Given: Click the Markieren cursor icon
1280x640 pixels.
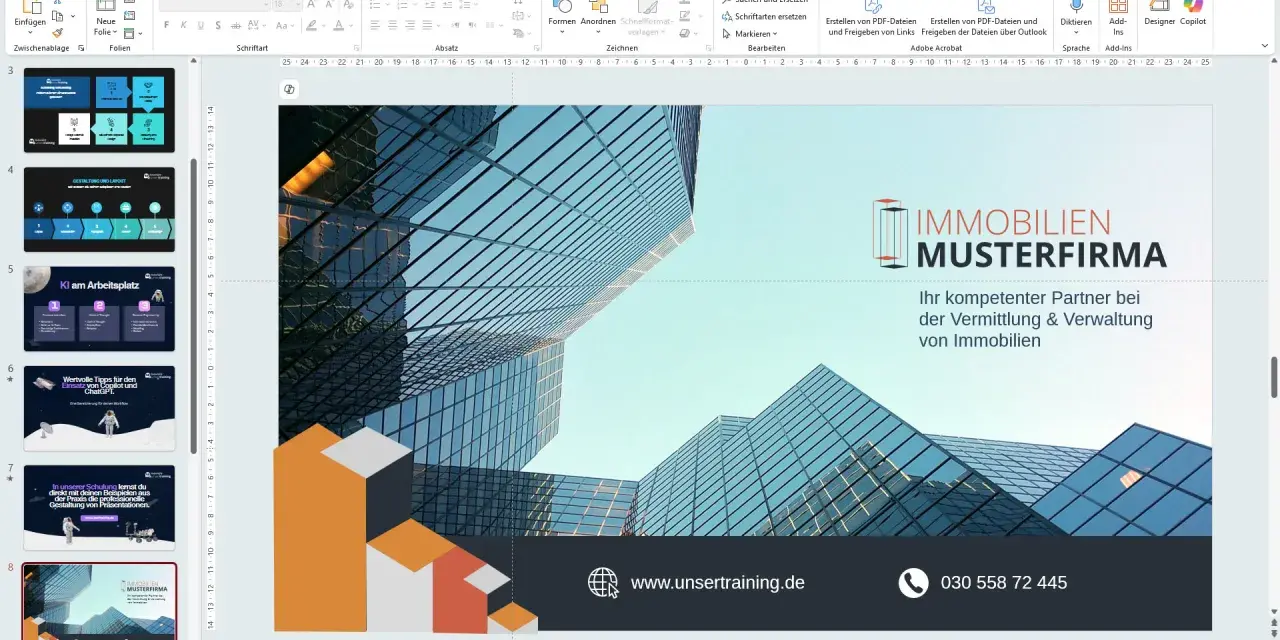Looking at the screenshot, I should tap(726, 33).
